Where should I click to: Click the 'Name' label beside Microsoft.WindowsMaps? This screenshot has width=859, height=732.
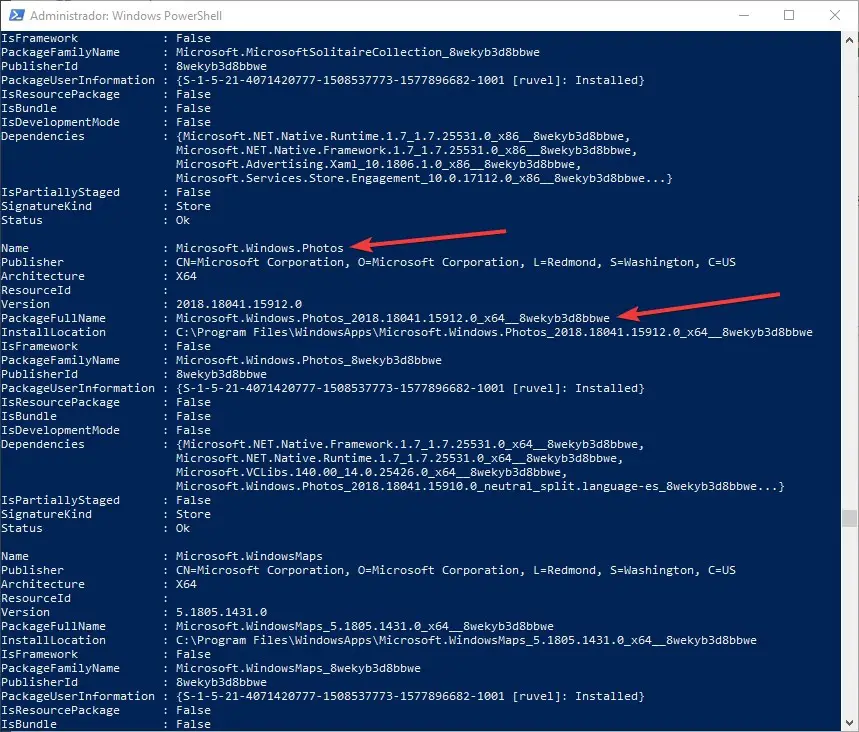point(15,556)
